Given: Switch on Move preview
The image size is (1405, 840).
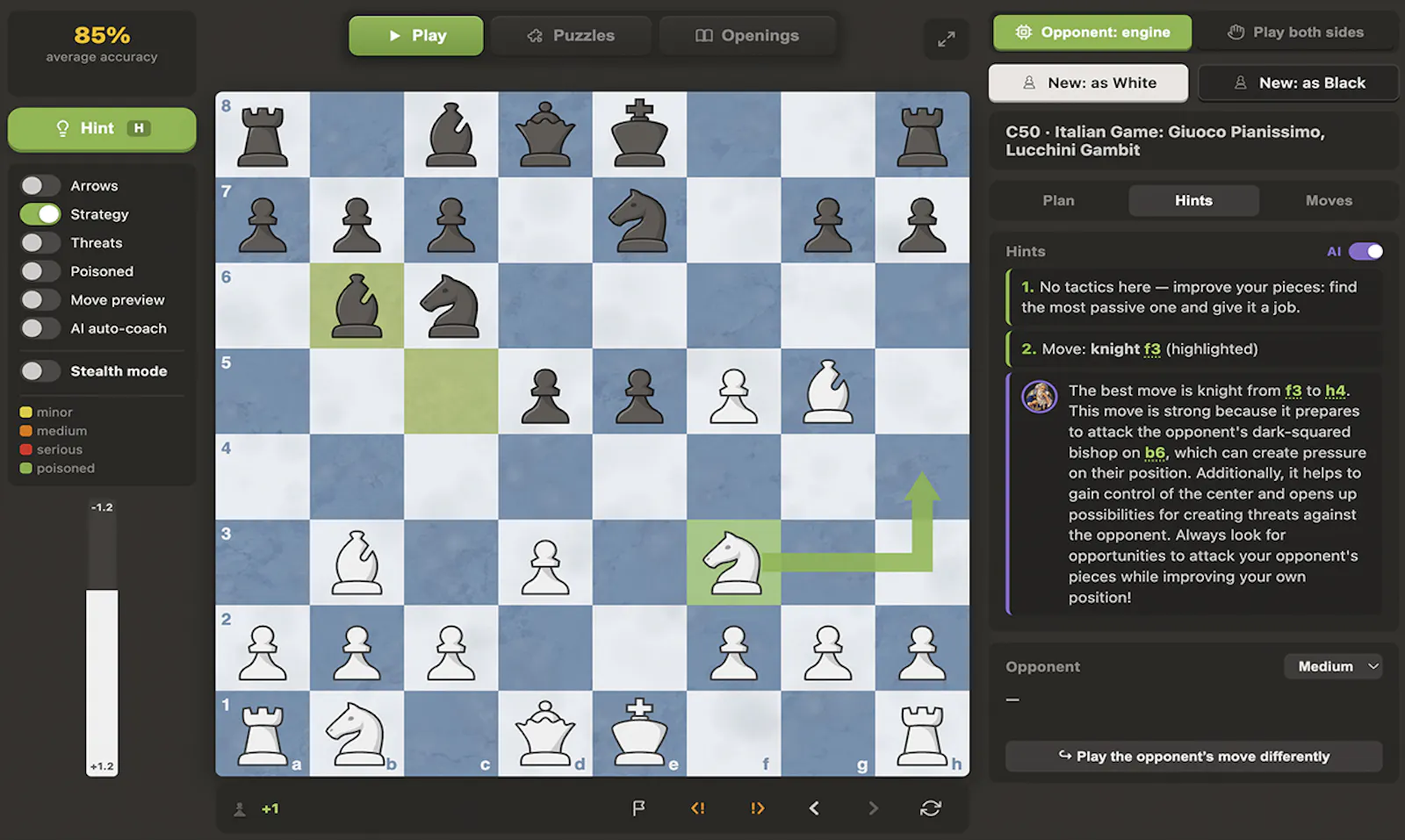Looking at the screenshot, I should [40, 299].
